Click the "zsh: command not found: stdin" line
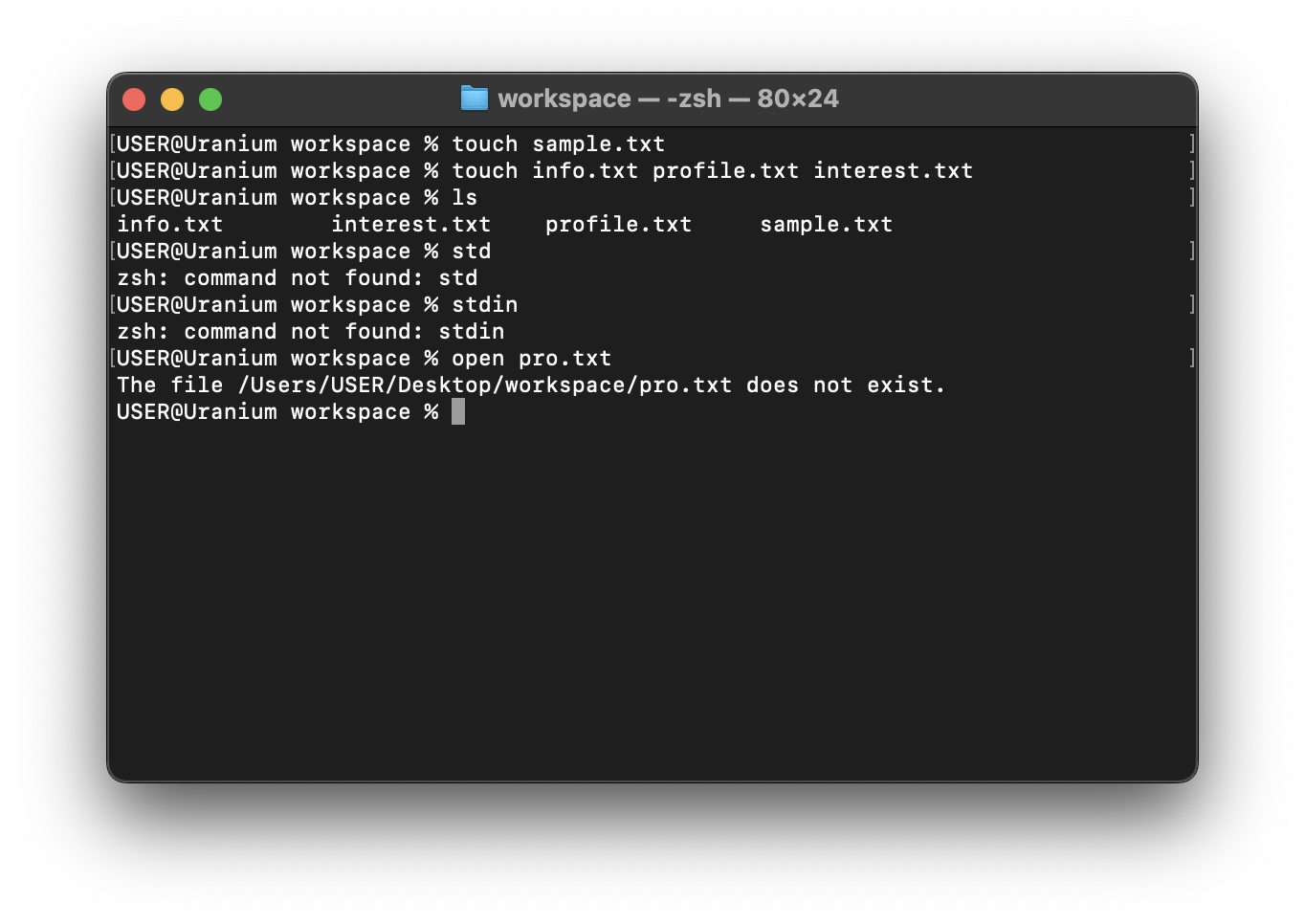1305x924 pixels. click(x=310, y=332)
